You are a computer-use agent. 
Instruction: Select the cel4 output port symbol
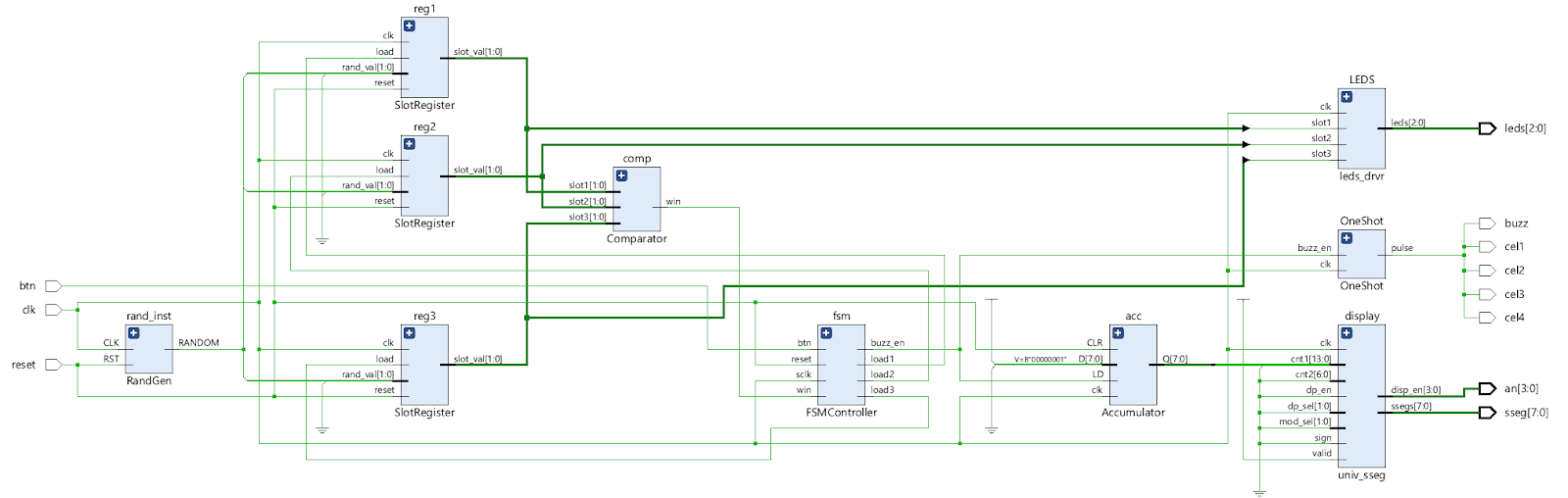tap(1487, 318)
